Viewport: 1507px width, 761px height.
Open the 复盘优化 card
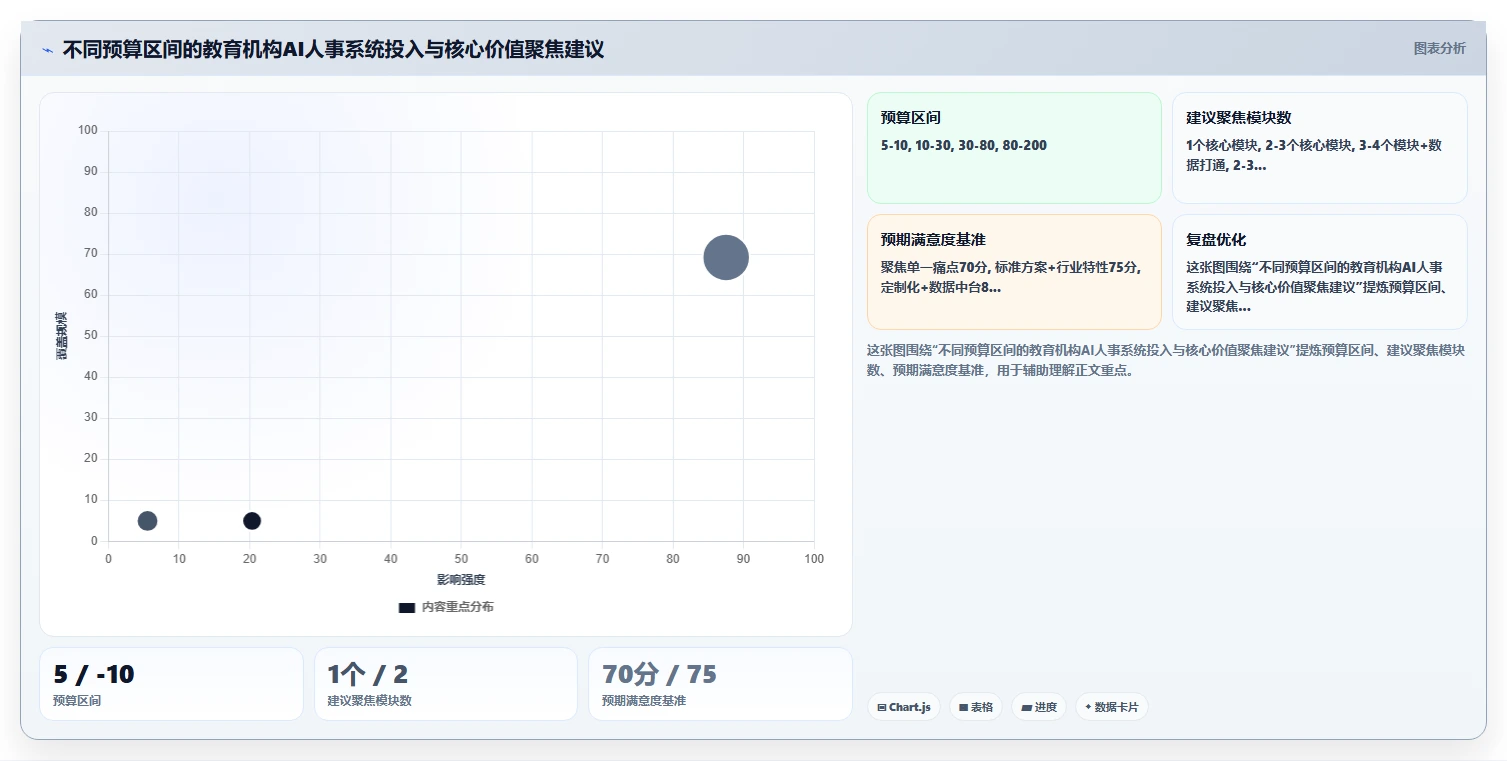click(1319, 272)
